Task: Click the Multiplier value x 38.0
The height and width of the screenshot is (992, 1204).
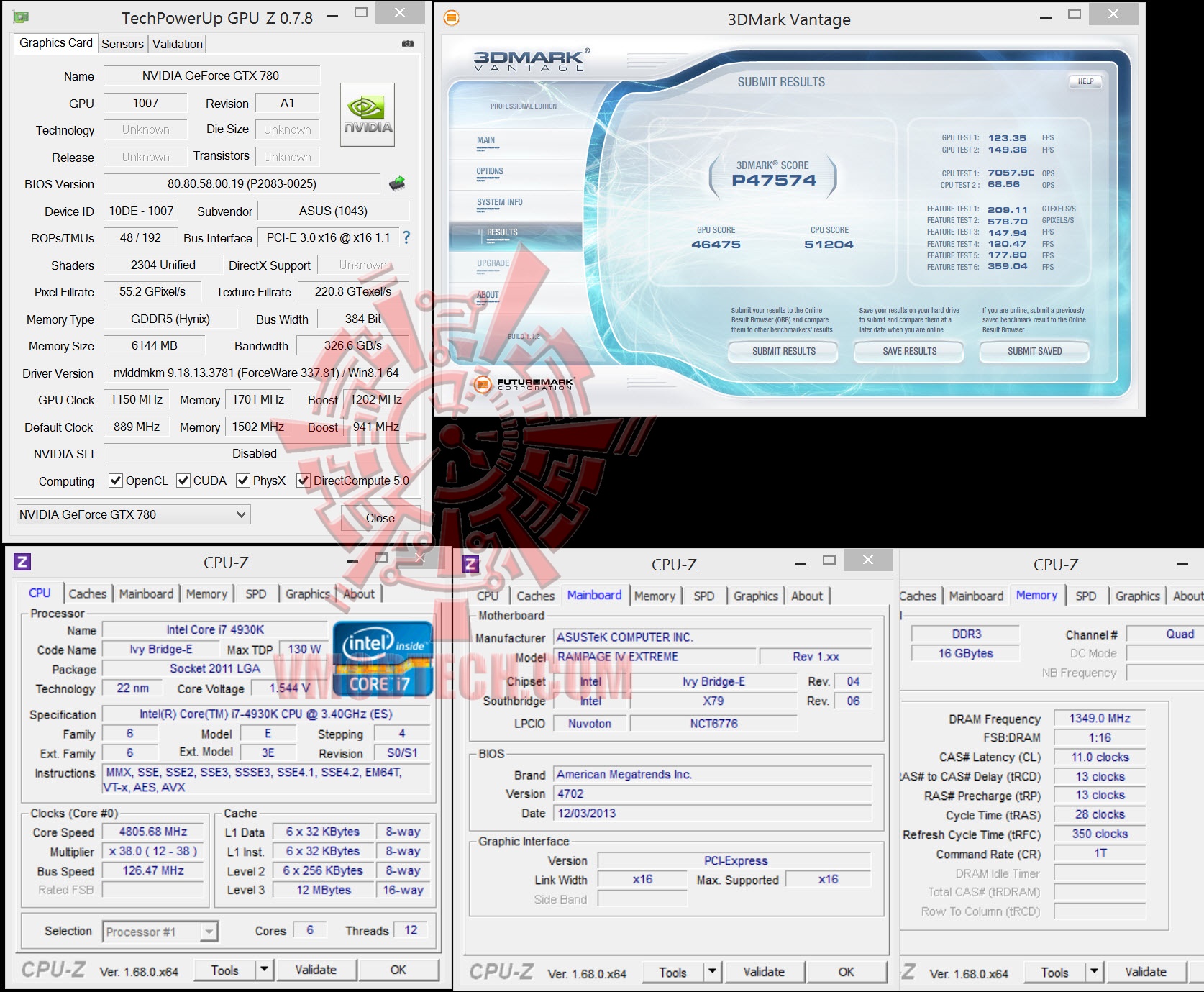Action: tap(153, 851)
